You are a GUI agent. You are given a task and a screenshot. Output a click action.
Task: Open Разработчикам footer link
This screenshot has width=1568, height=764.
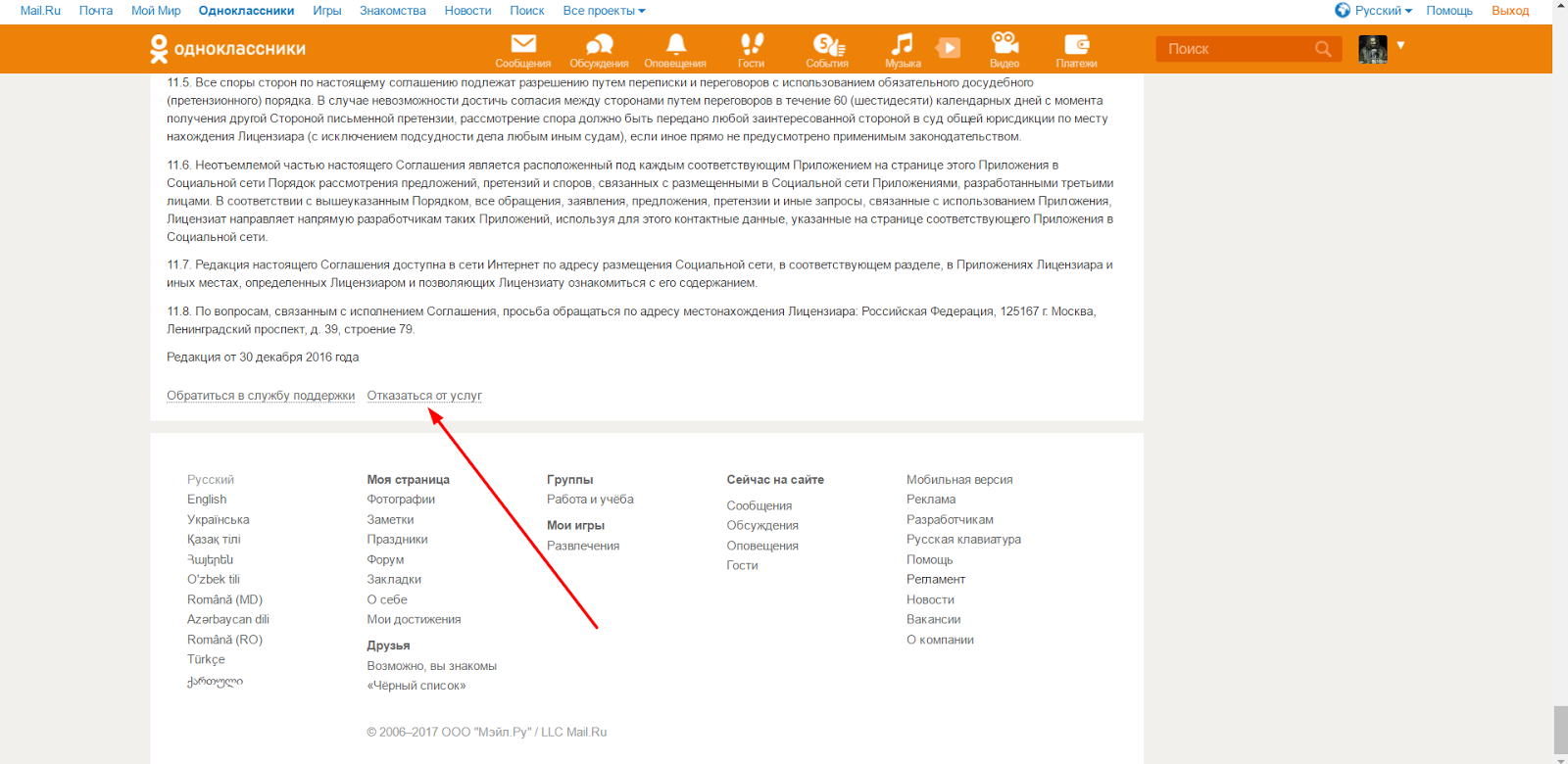pos(950,520)
